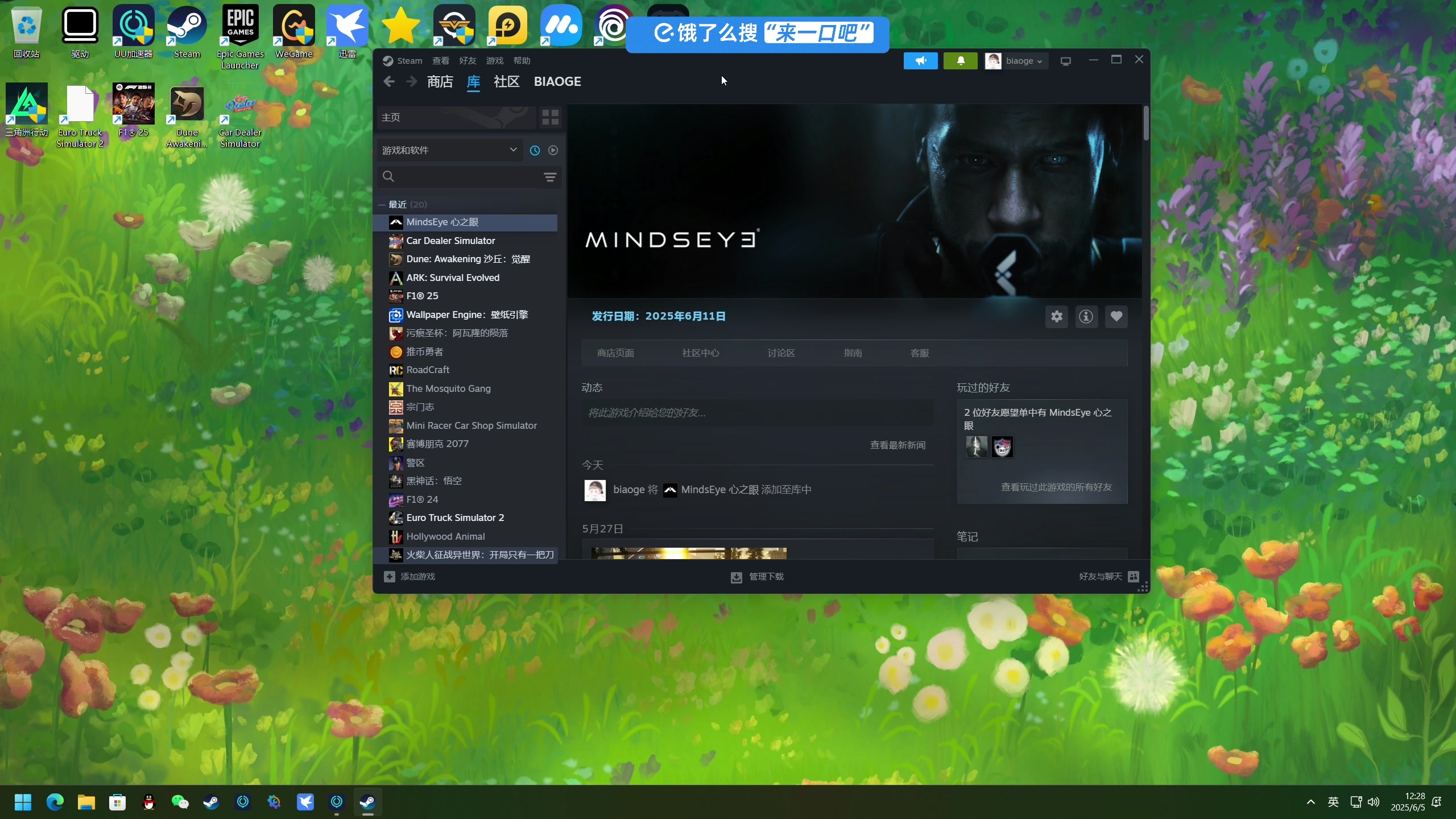Open 好友与聊天 friends chat
Screen dimensions: 1456x819
1108,577
